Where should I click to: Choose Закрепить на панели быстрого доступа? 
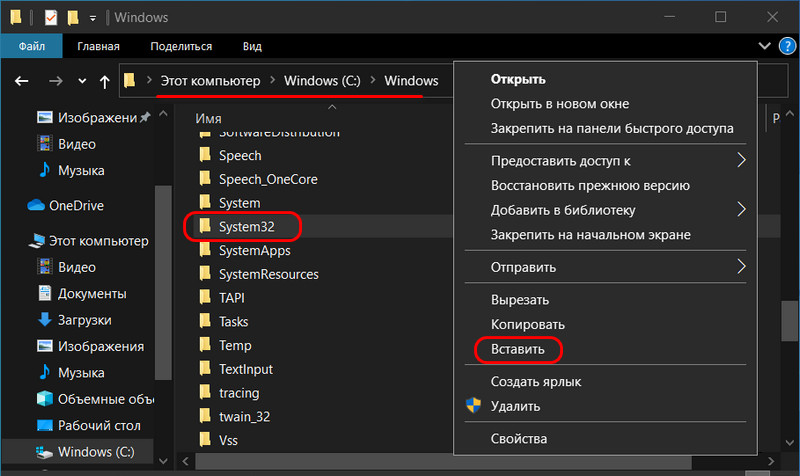[605, 128]
